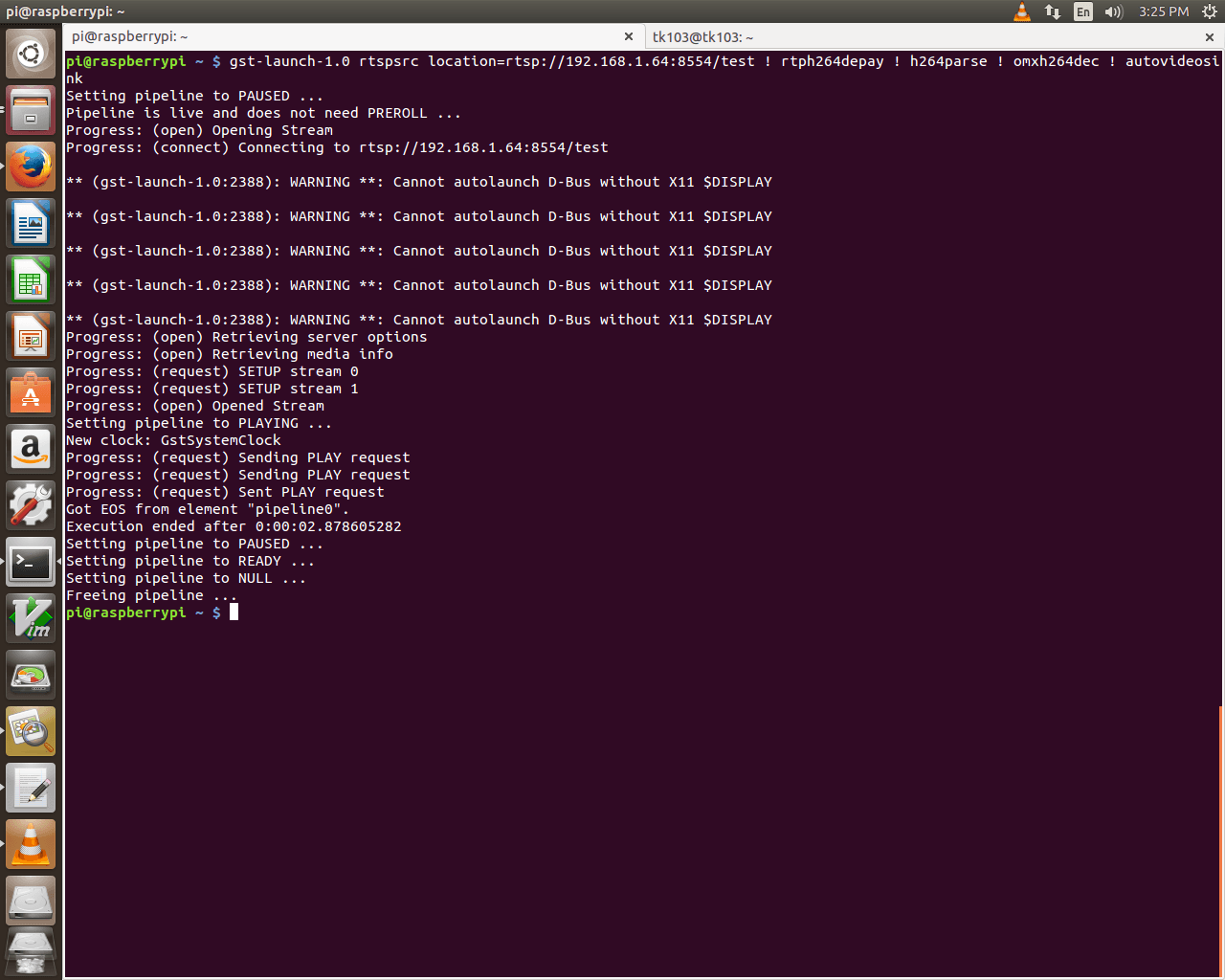Open Ubuntu Software Center
The height and width of the screenshot is (980, 1225).
point(31,392)
